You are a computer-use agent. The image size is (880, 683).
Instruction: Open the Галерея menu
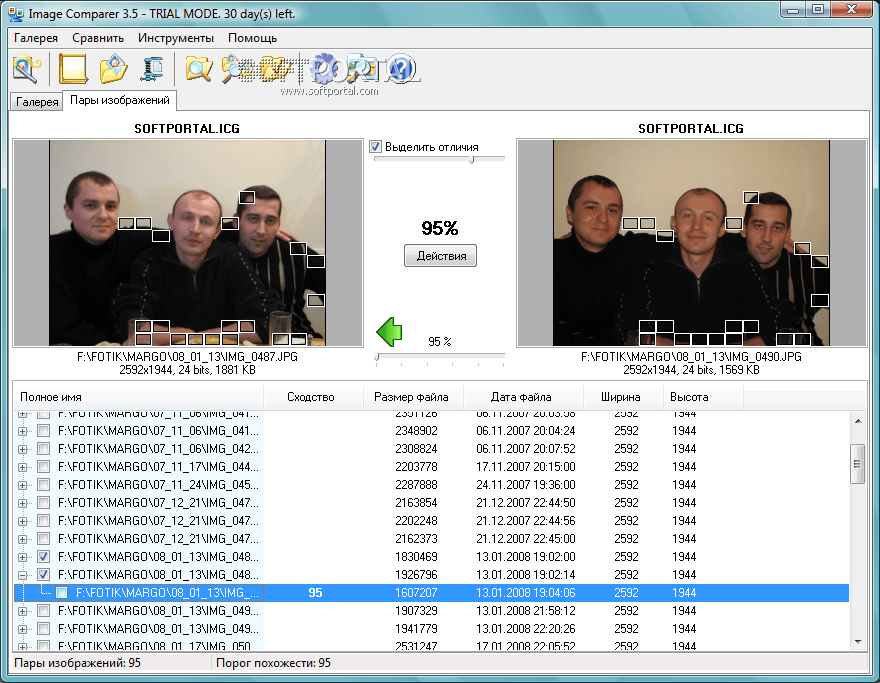tap(36, 38)
